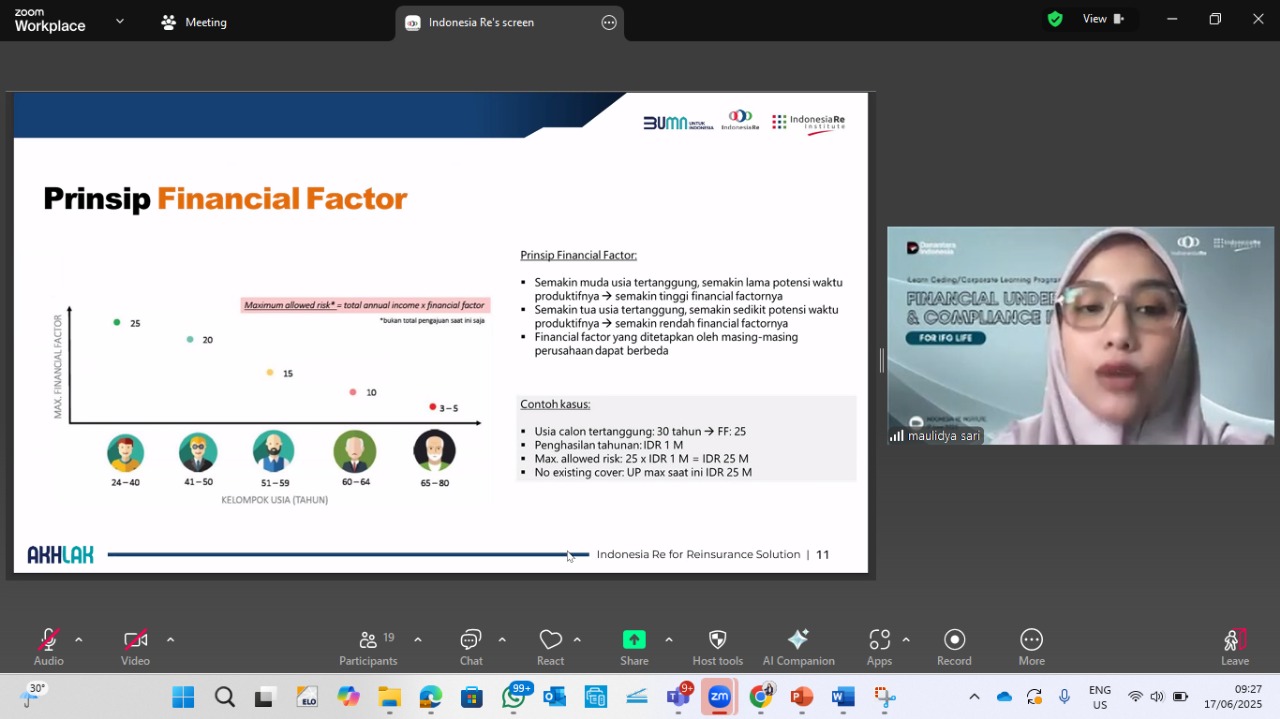Image resolution: width=1280 pixels, height=719 pixels.
Task: Open the Chat panel
Action: [x=471, y=647]
